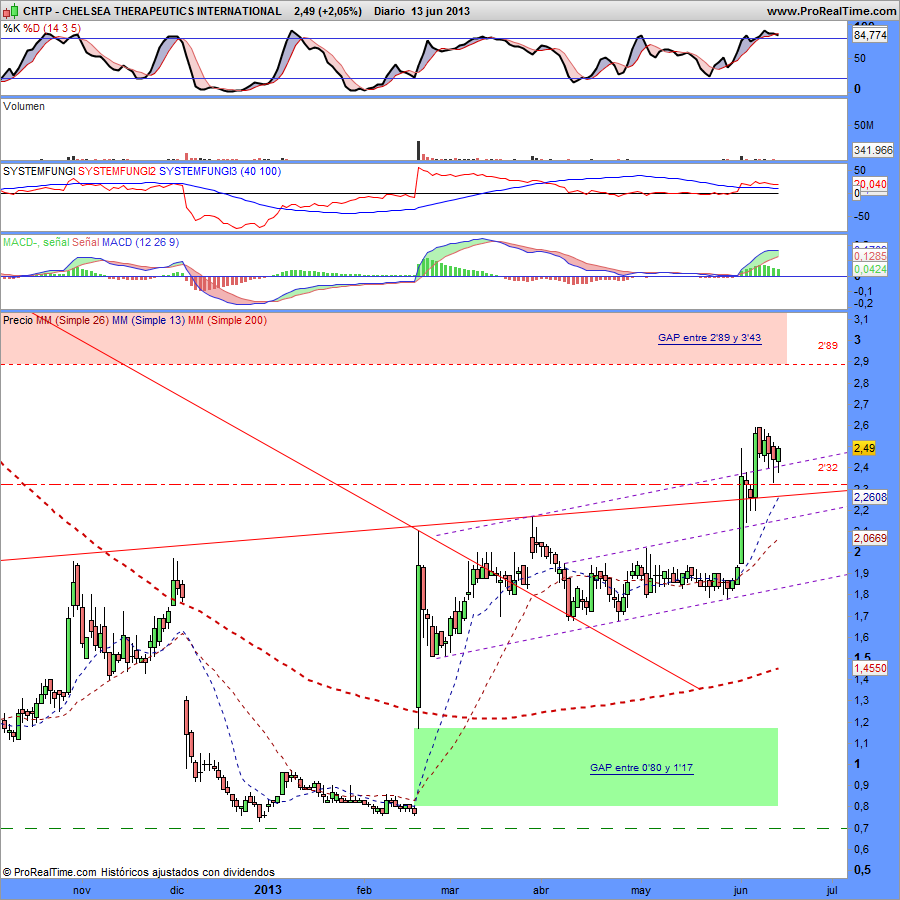Click the MACD (12 26 9) label

[140, 242]
